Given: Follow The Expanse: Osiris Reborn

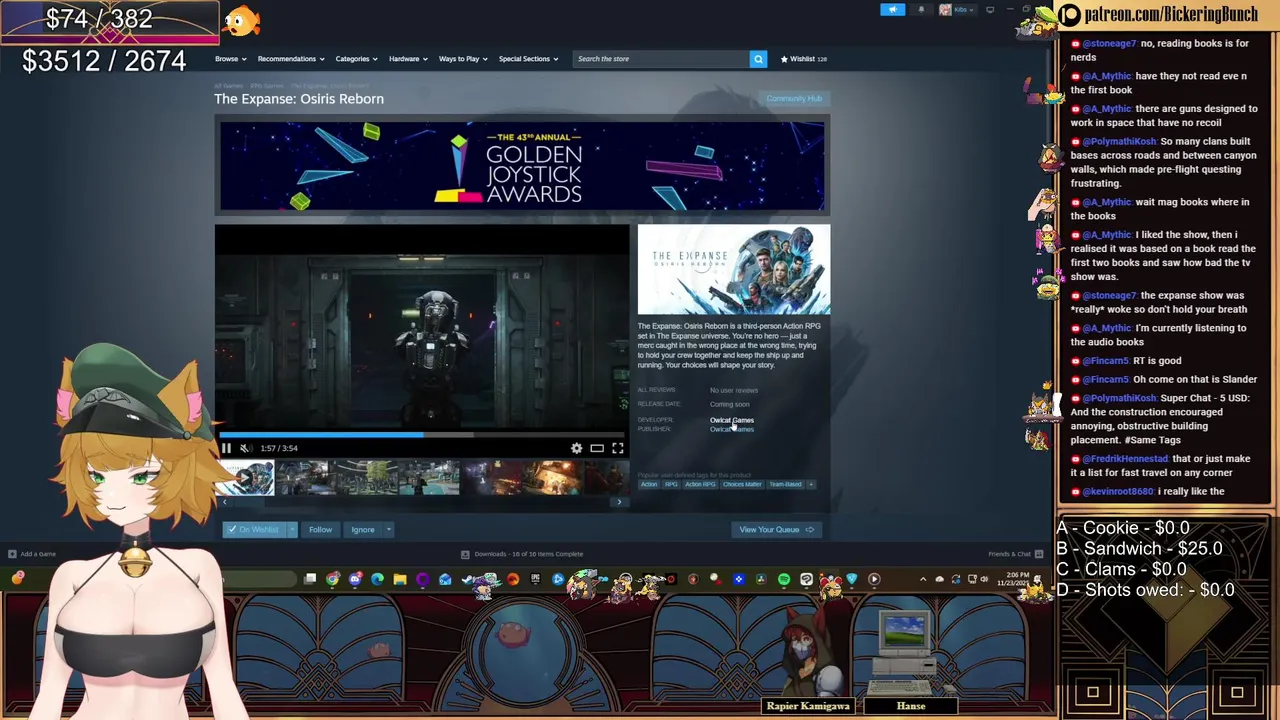Looking at the screenshot, I should pyautogui.click(x=320, y=529).
